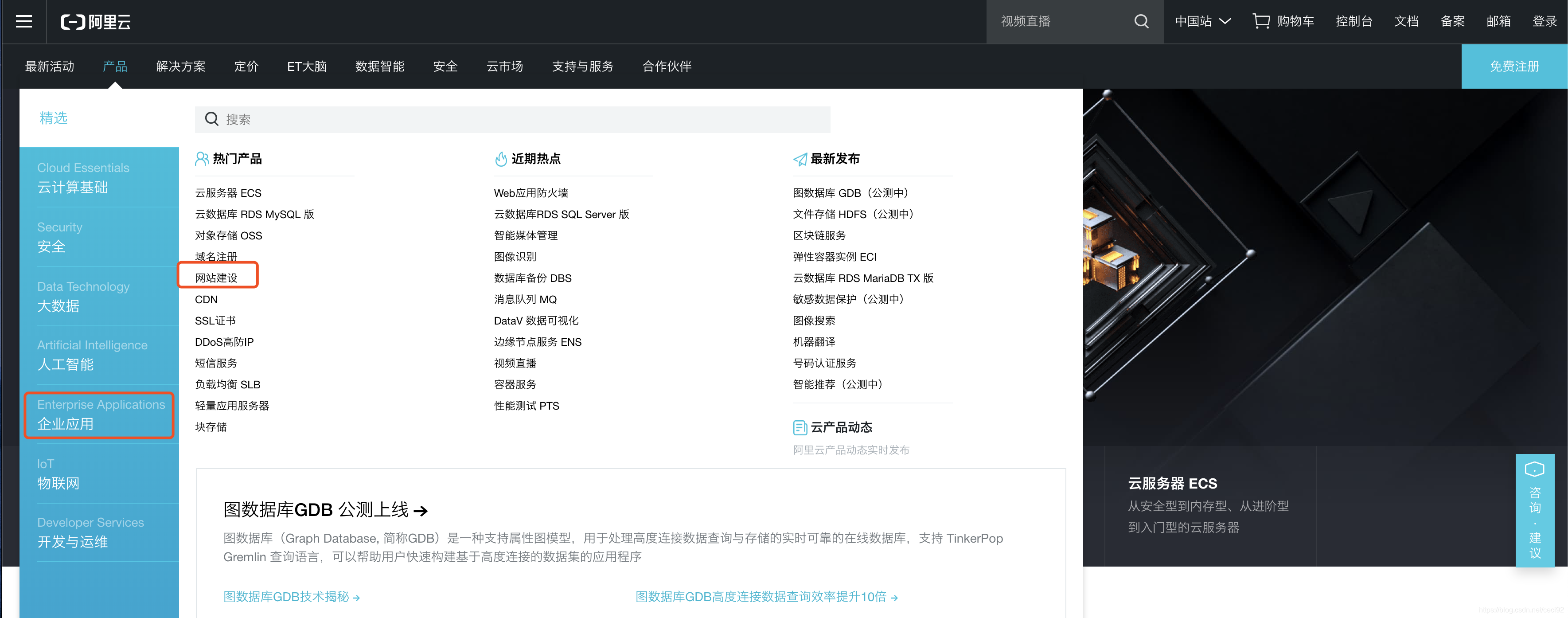Select Data Technology 大数据 category
The height and width of the screenshot is (618, 1568).
click(99, 296)
